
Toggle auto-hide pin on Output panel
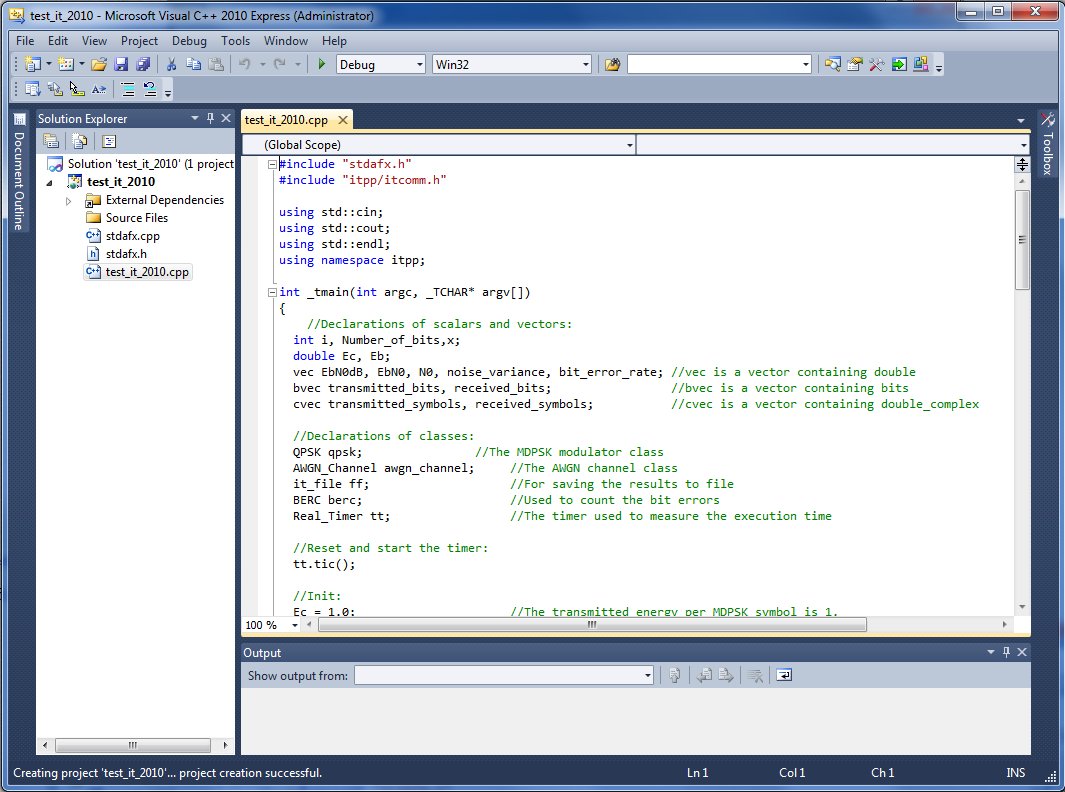click(1006, 652)
